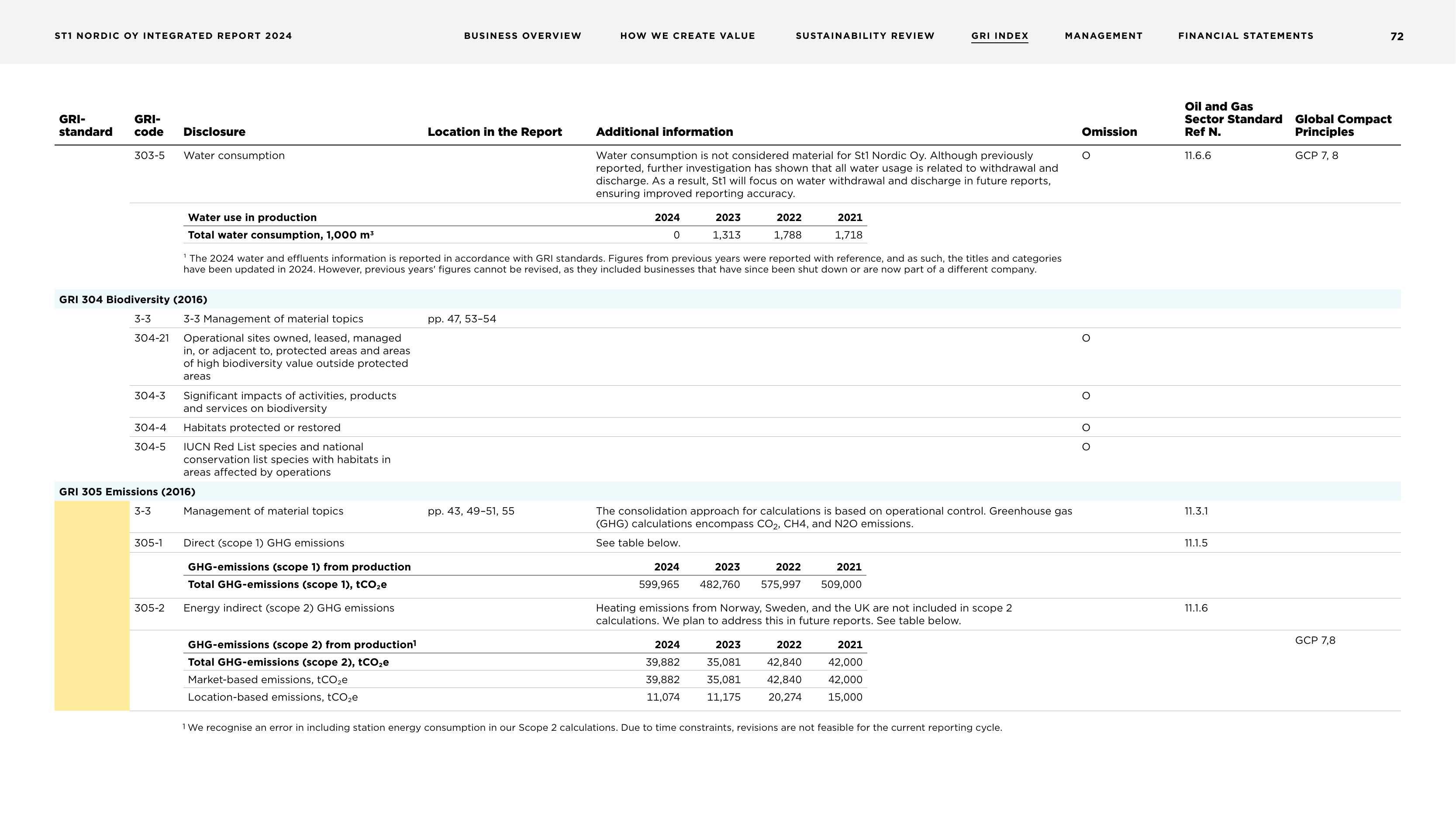Click the yellow GRI 305 standard block
This screenshot has height=819, width=1456.
92,606
